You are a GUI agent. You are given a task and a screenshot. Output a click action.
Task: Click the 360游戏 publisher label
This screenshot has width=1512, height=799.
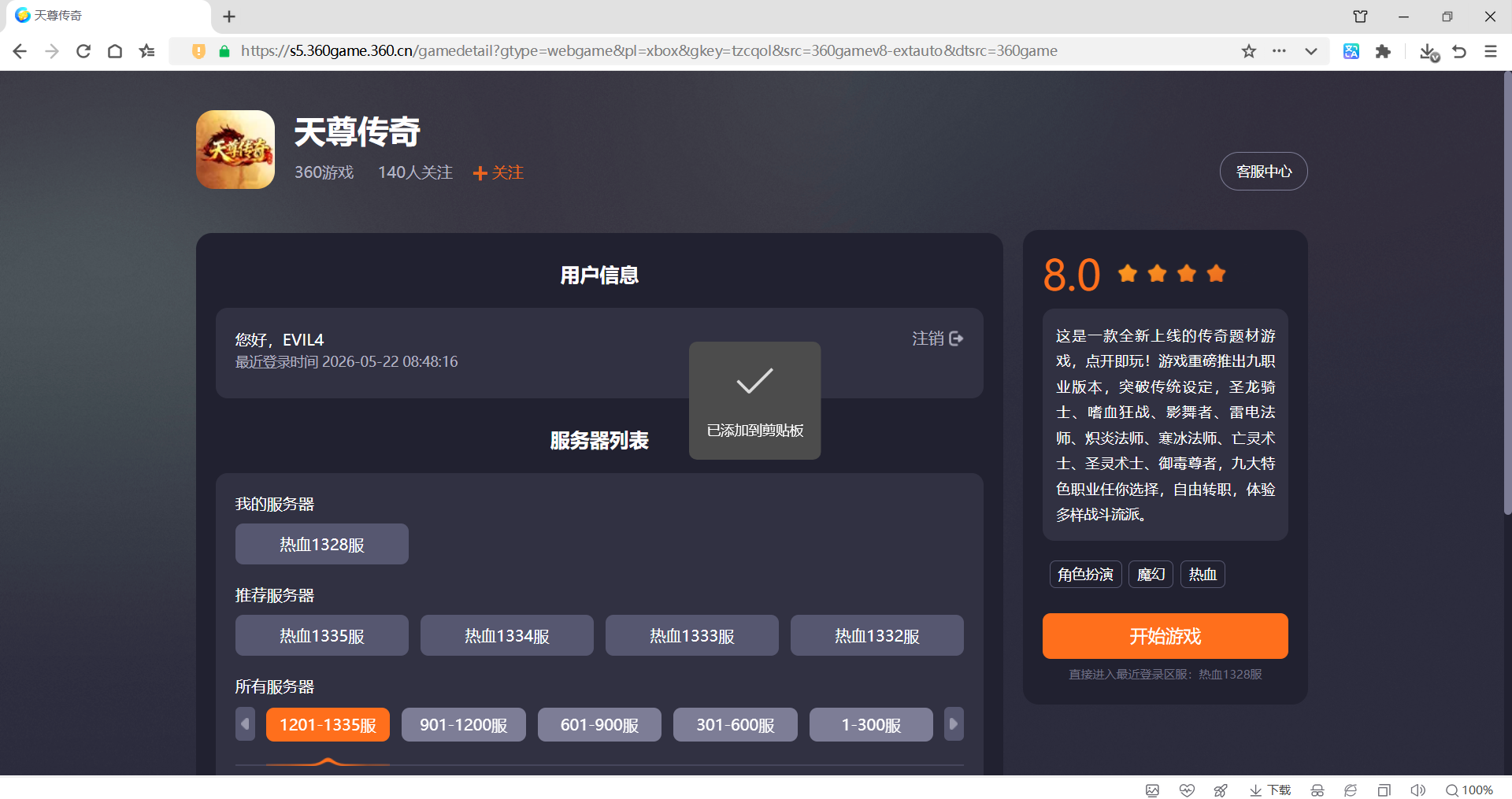pyautogui.click(x=324, y=172)
